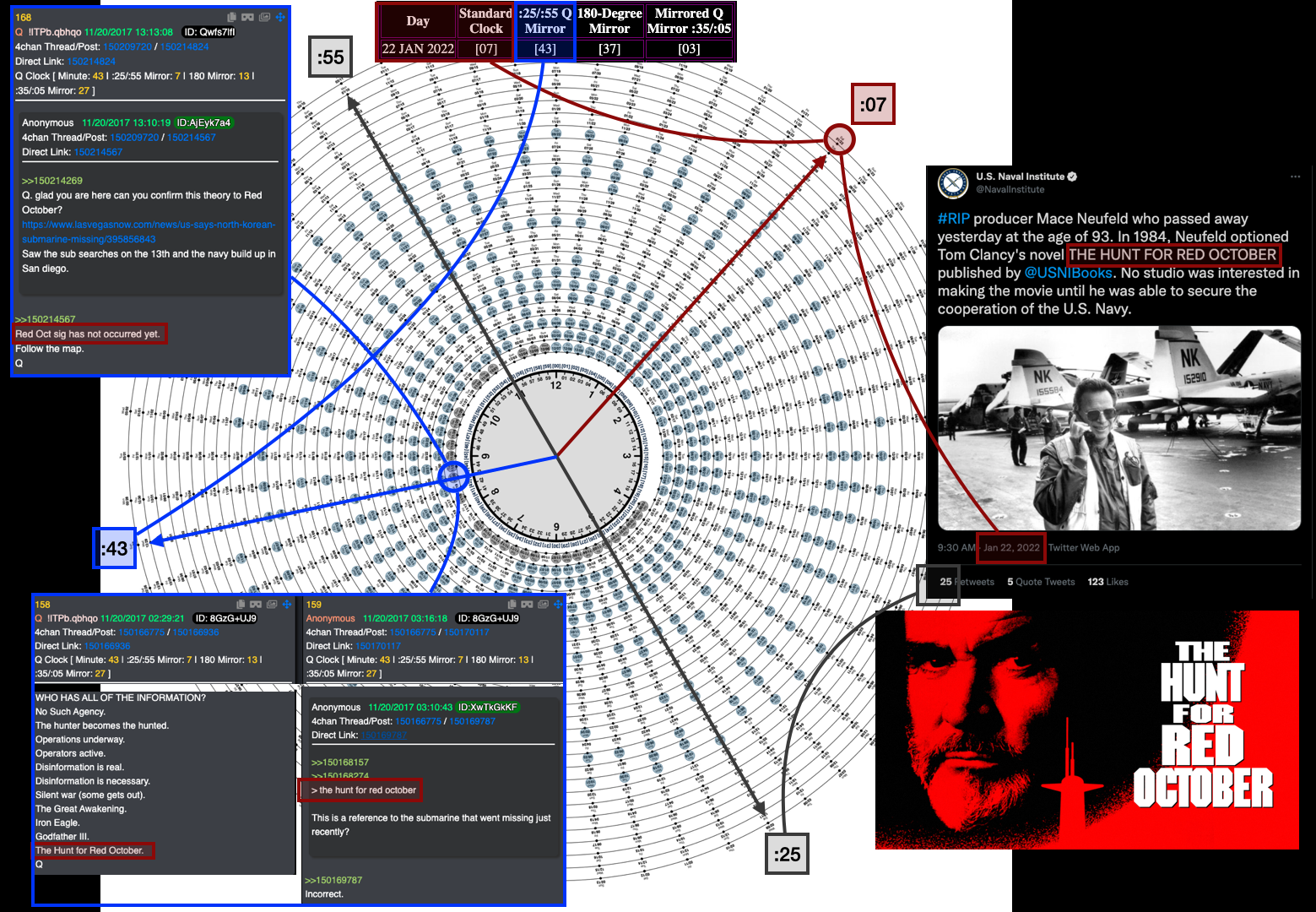Image resolution: width=1316 pixels, height=912 pixels.
Task: Click the goggles icon on post 158
Action: pyautogui.click(x=256, y=605)
